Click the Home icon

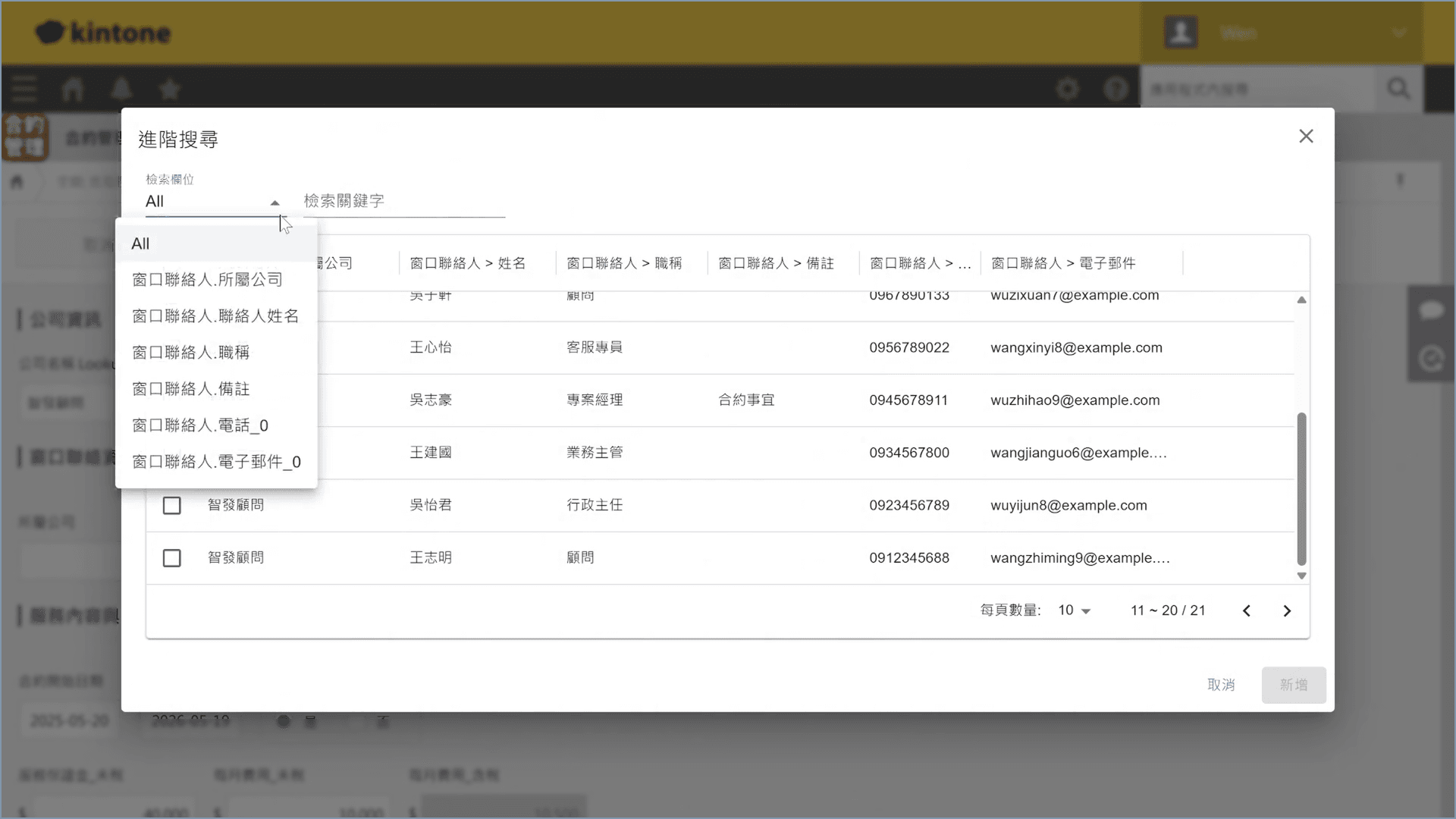point(73,89)
